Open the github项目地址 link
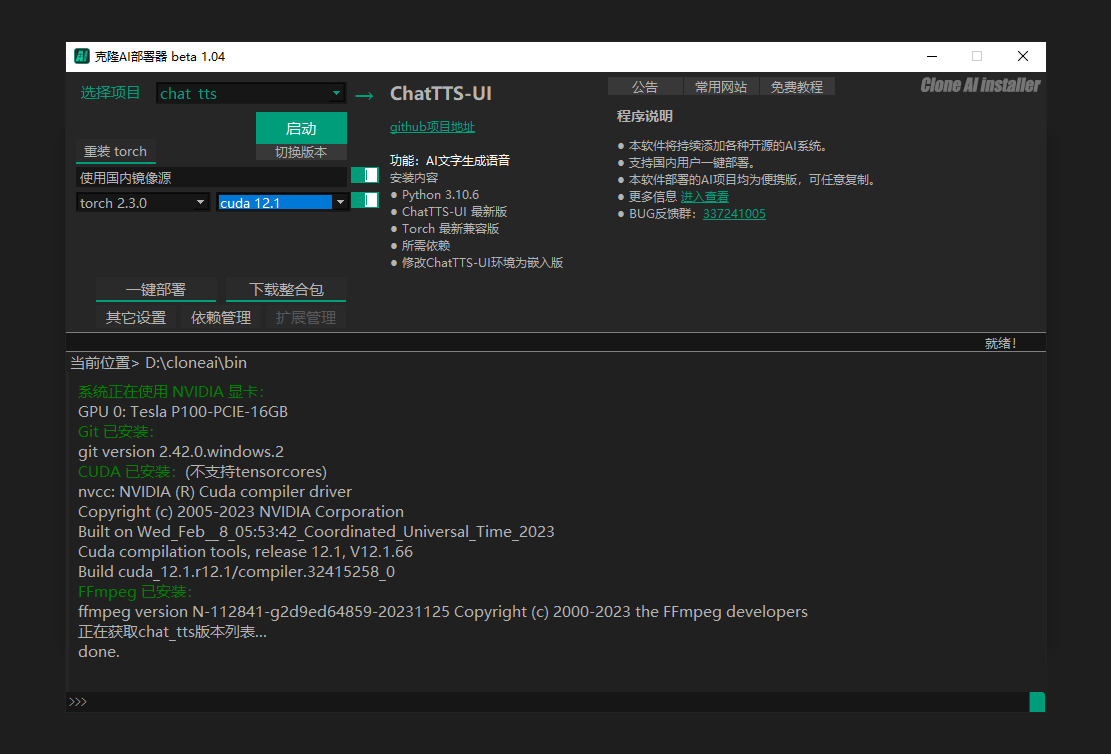This screenshot has width=1111, height=754. [432, 127]
